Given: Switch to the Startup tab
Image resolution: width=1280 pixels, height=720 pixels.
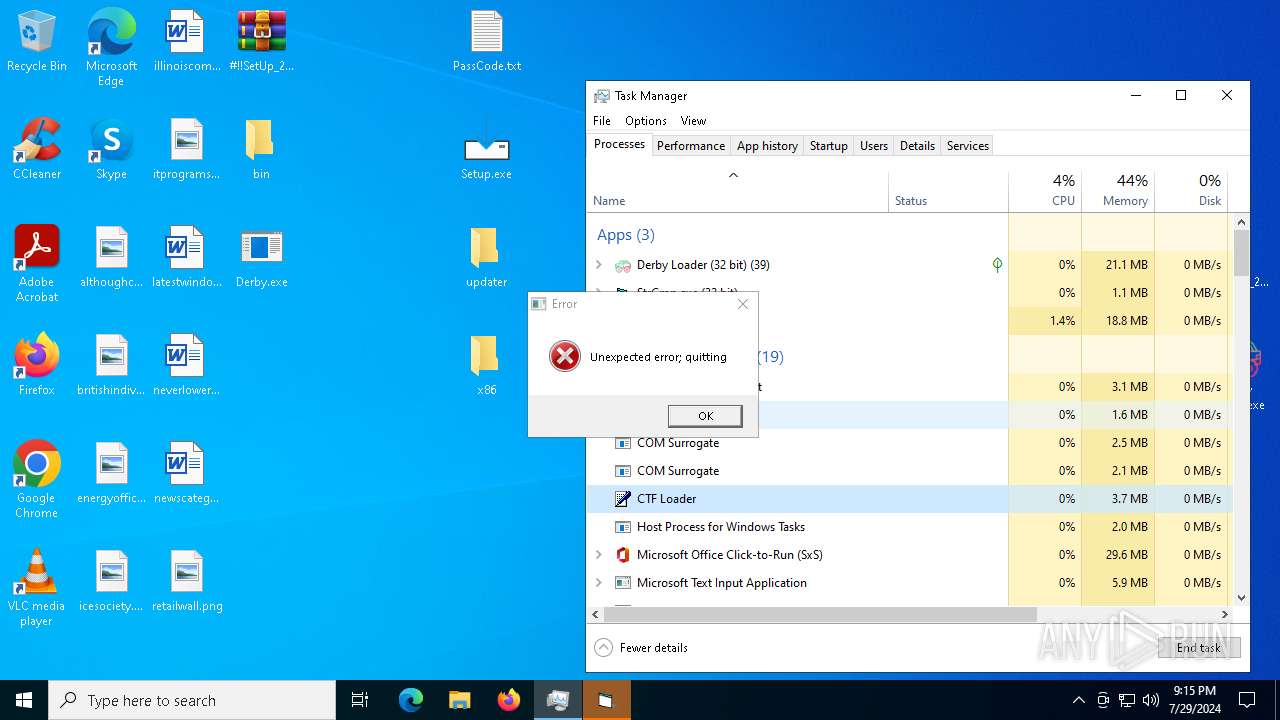Looking at the screenshot, I should pos(828,146).
